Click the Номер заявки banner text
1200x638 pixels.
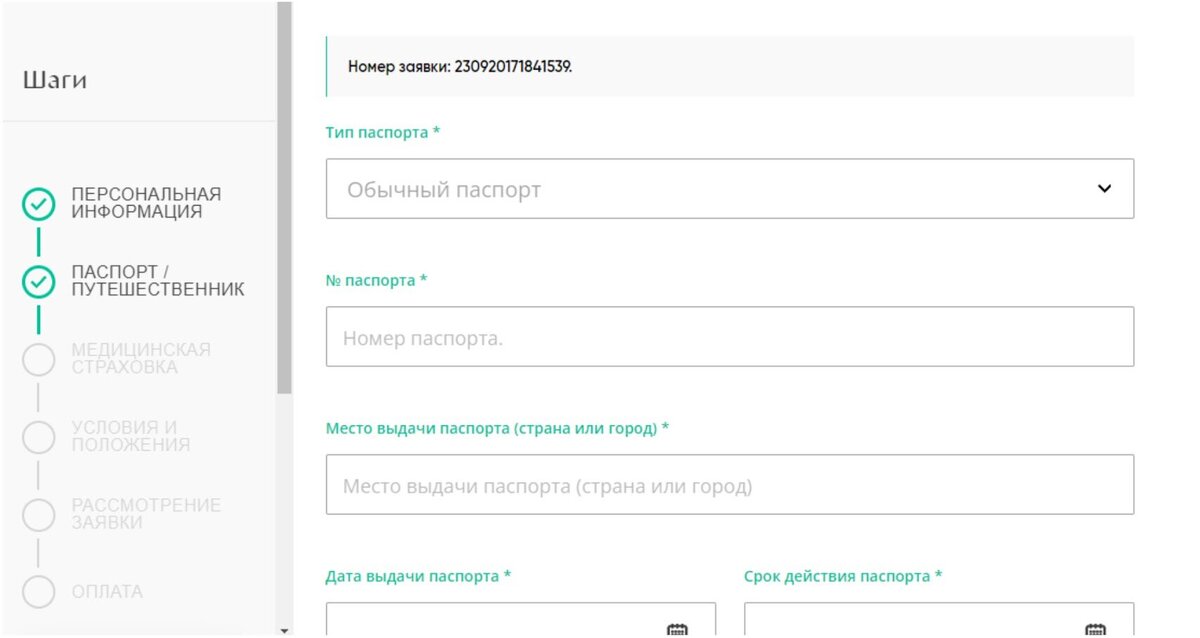(459, 66)
